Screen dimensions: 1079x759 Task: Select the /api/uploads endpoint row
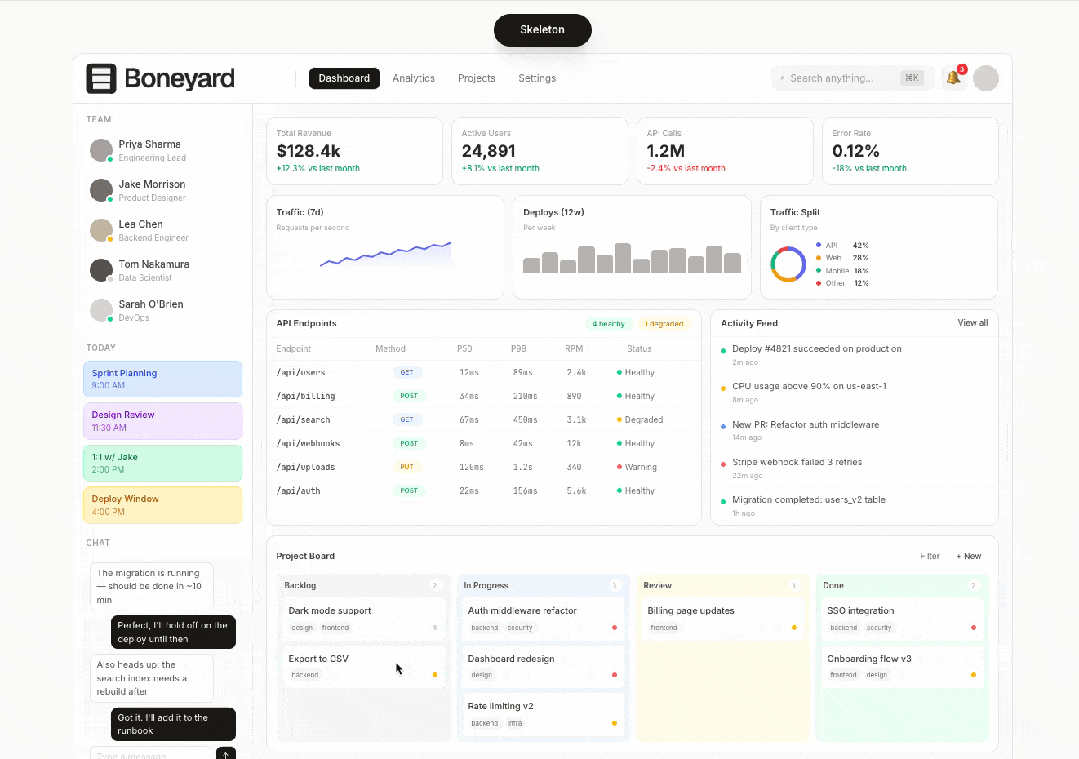(484, 467)
